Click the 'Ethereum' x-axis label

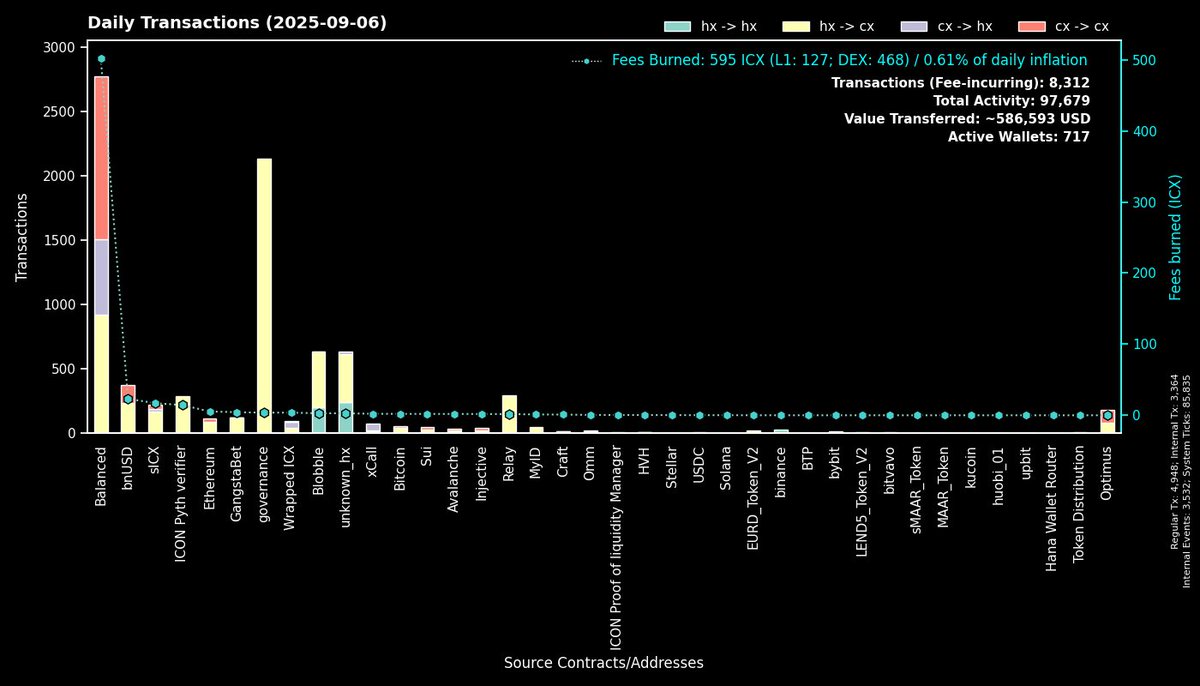click(210, 476)
